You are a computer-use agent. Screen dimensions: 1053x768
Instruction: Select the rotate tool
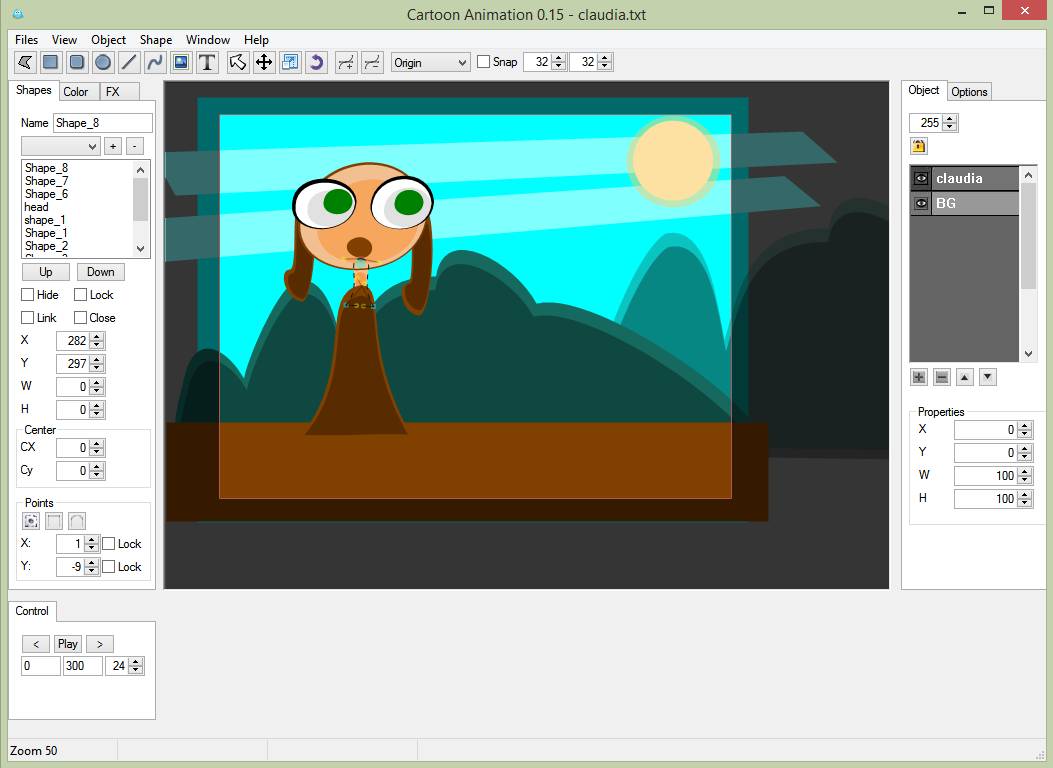[x=316, y=62]
